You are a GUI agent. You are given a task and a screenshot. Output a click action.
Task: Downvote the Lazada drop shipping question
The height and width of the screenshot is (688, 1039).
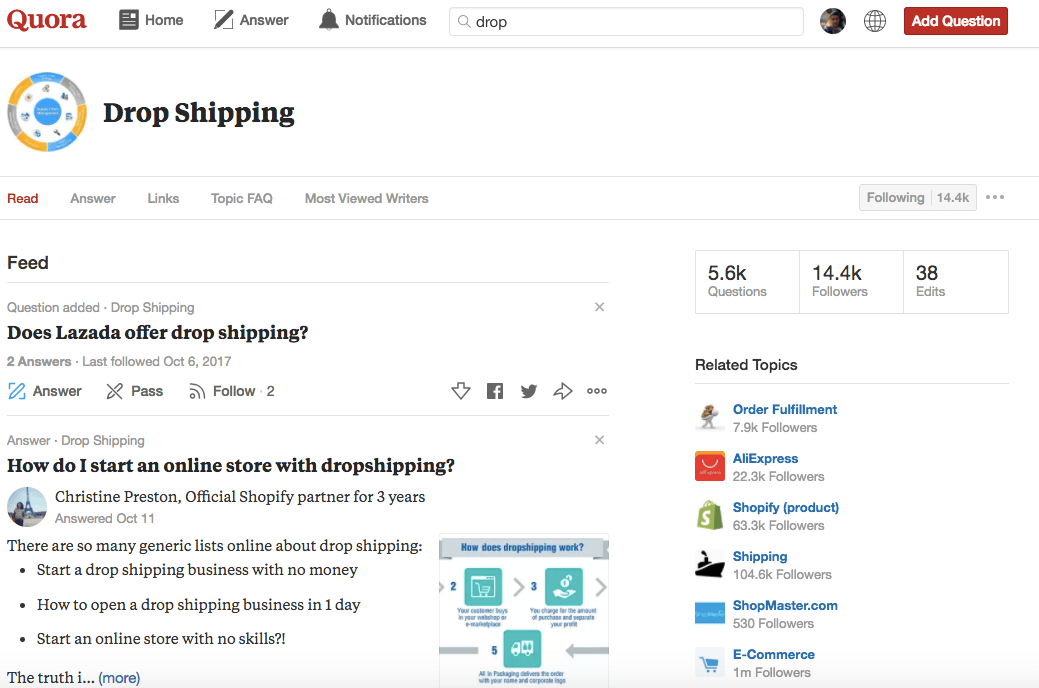[x=461, y=391]
